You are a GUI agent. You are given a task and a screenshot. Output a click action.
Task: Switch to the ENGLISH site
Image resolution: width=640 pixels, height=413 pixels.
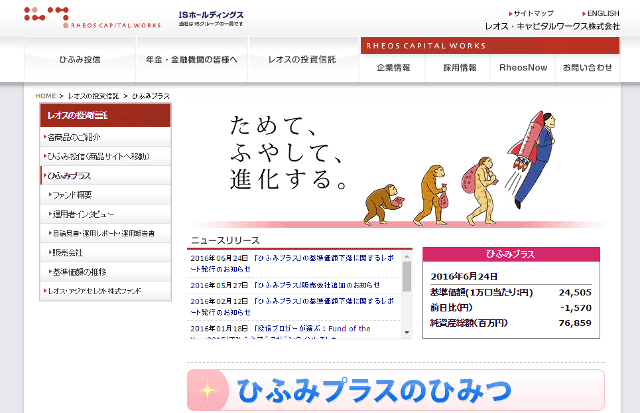(601, 13)
